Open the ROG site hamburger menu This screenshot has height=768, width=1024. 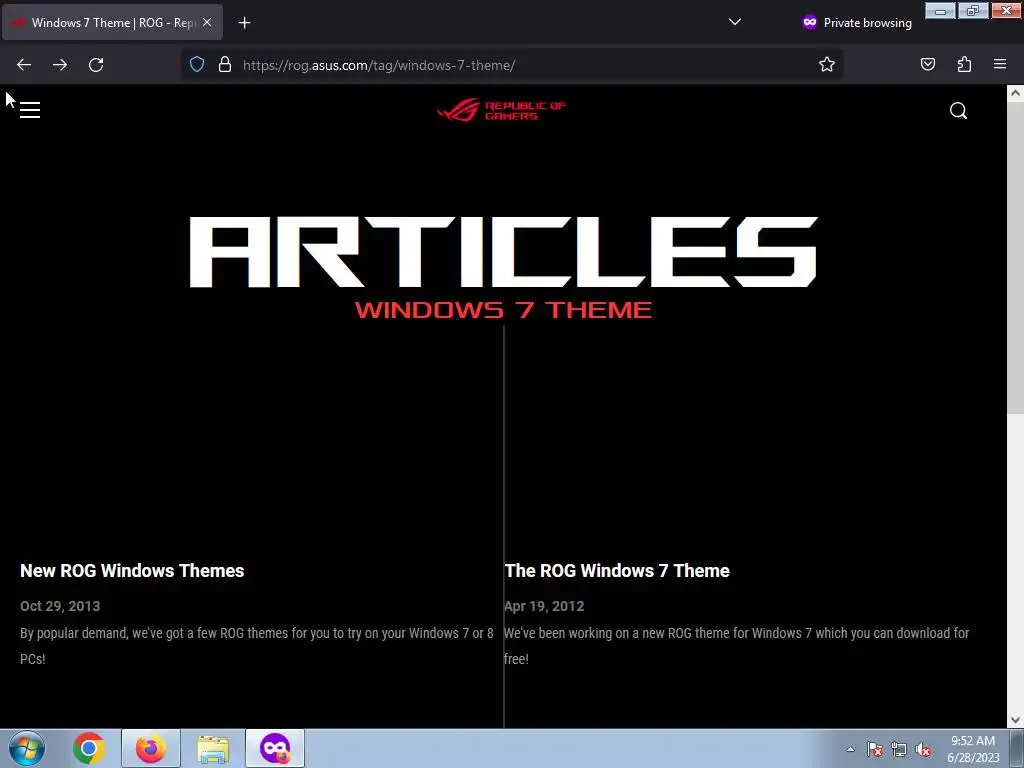tap(30, 110)
